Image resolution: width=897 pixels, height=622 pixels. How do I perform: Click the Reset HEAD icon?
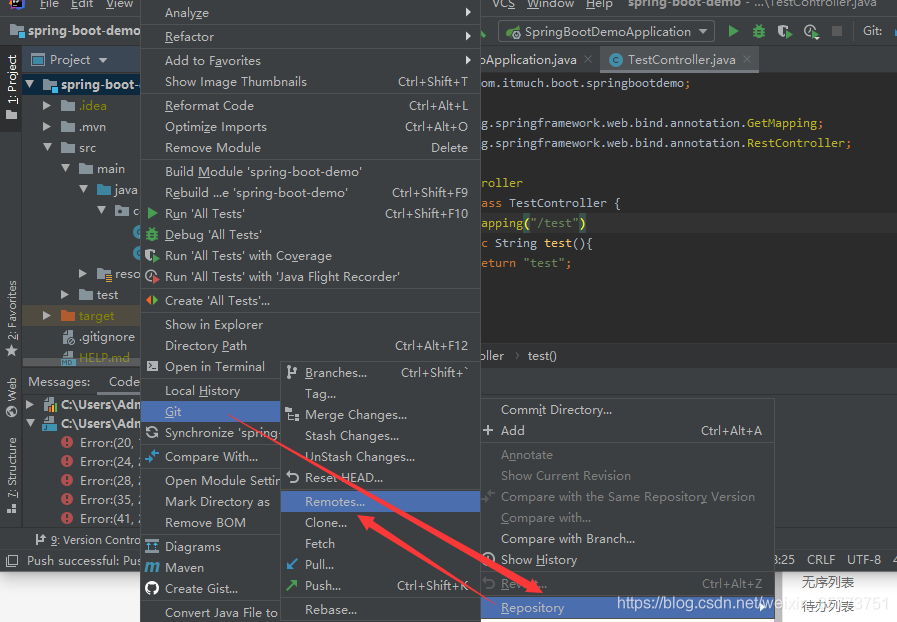292,478
